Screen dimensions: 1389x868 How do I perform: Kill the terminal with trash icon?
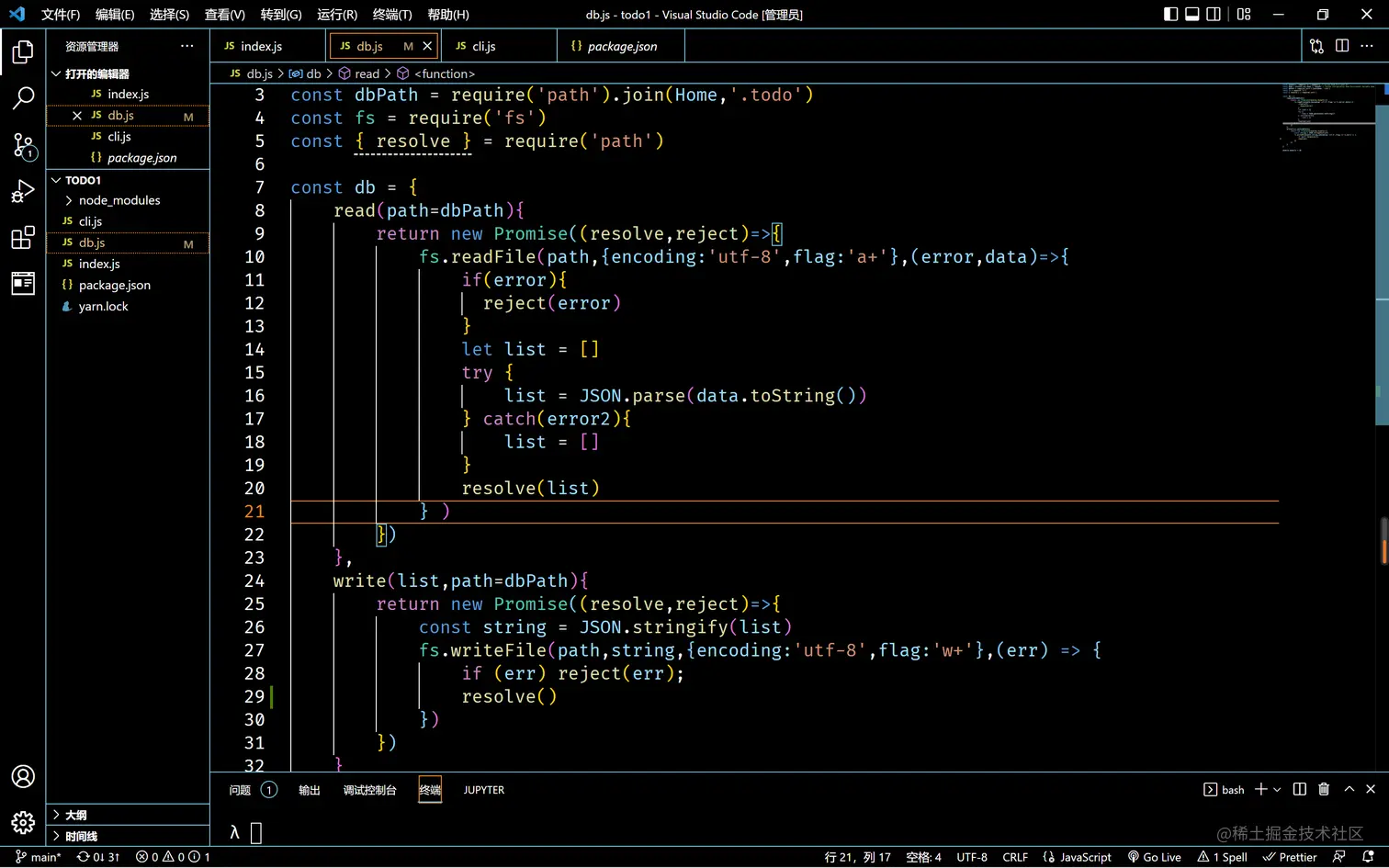click(1324, 789)
